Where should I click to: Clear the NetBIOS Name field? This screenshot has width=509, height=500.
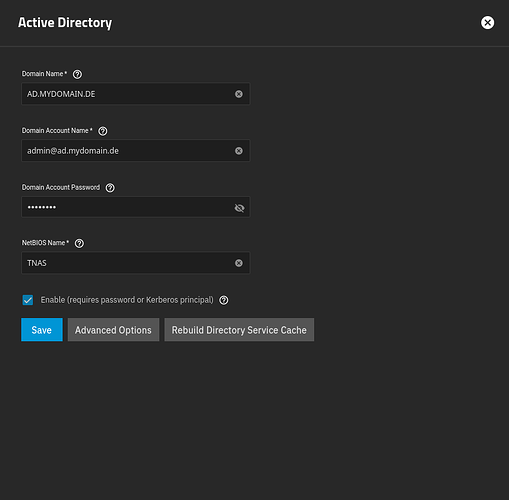click(x=239, y=263)
